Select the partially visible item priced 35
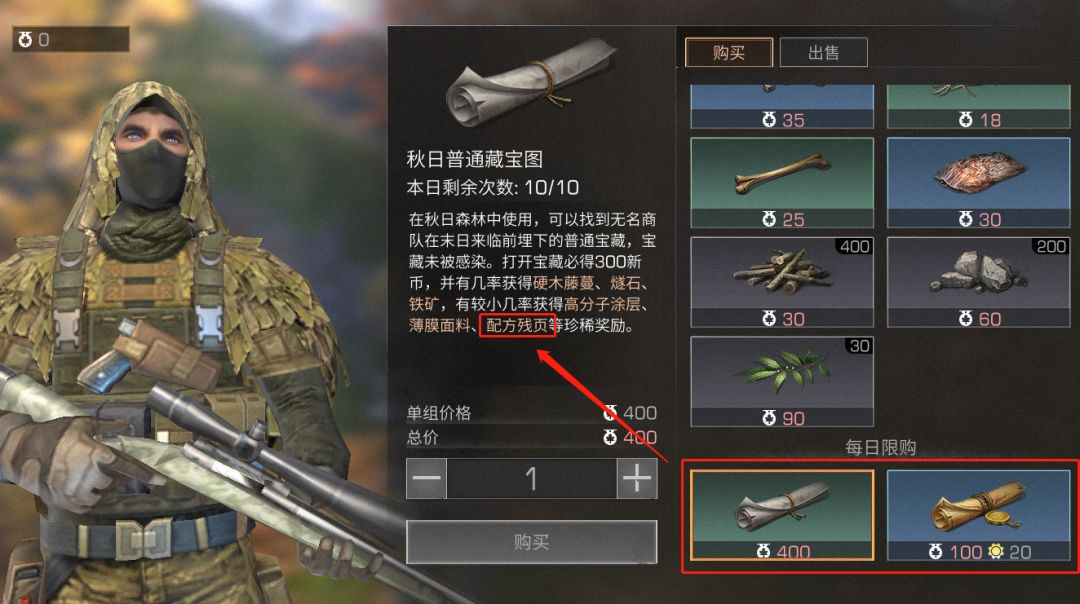Viewport: 1080px width, 604px height. point(782,107)
